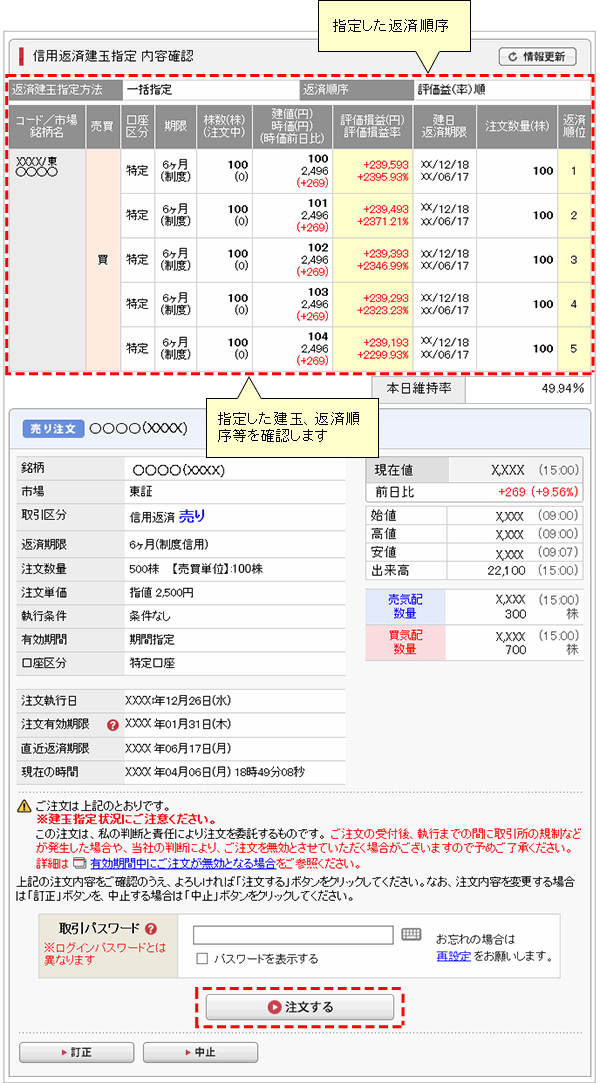The height and width of the screenshot is (1083, 600).
Task: Click help icon beside 注文有効期限
Action: 113,724
